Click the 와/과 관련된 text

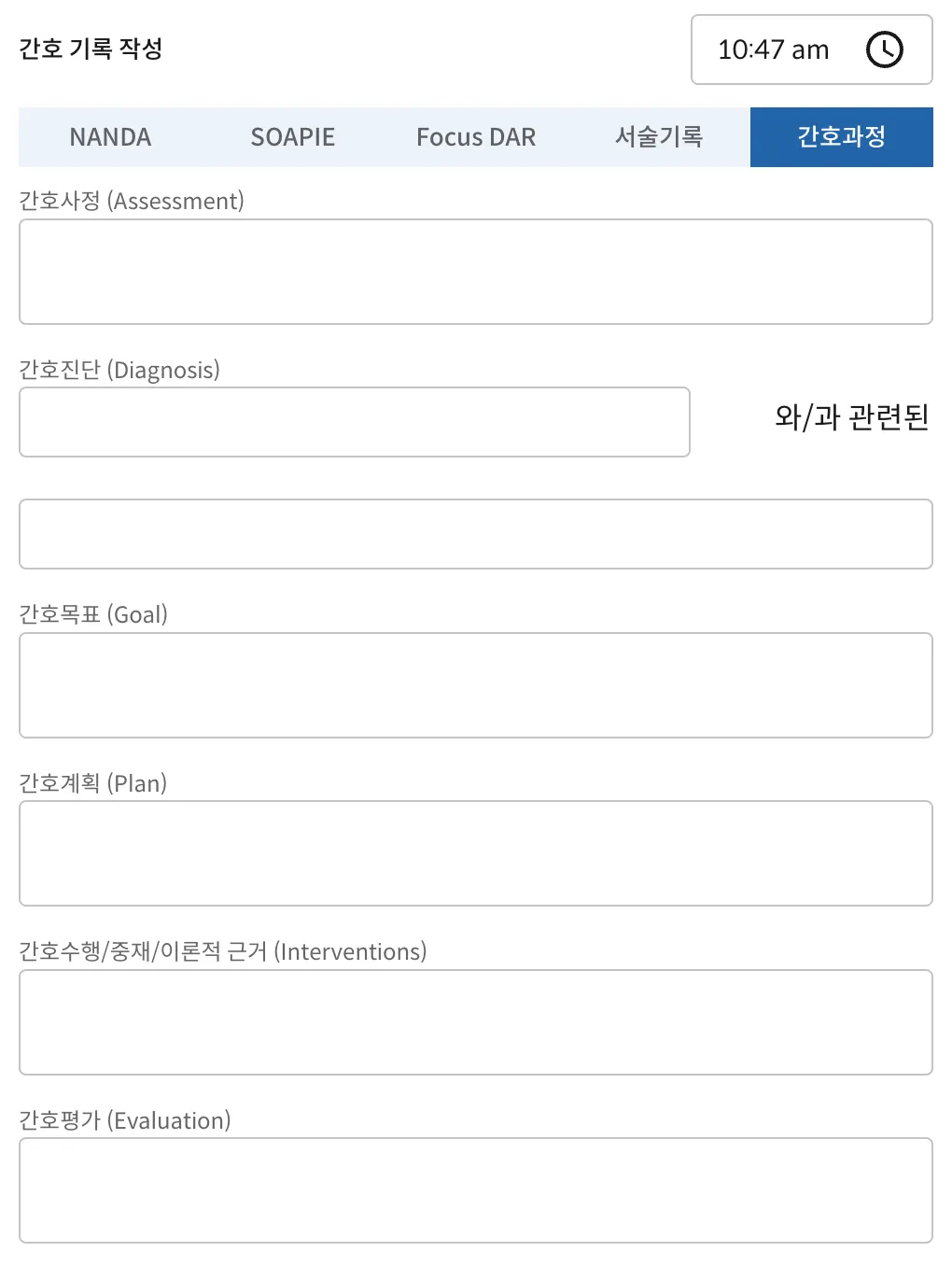coord(851,416)
